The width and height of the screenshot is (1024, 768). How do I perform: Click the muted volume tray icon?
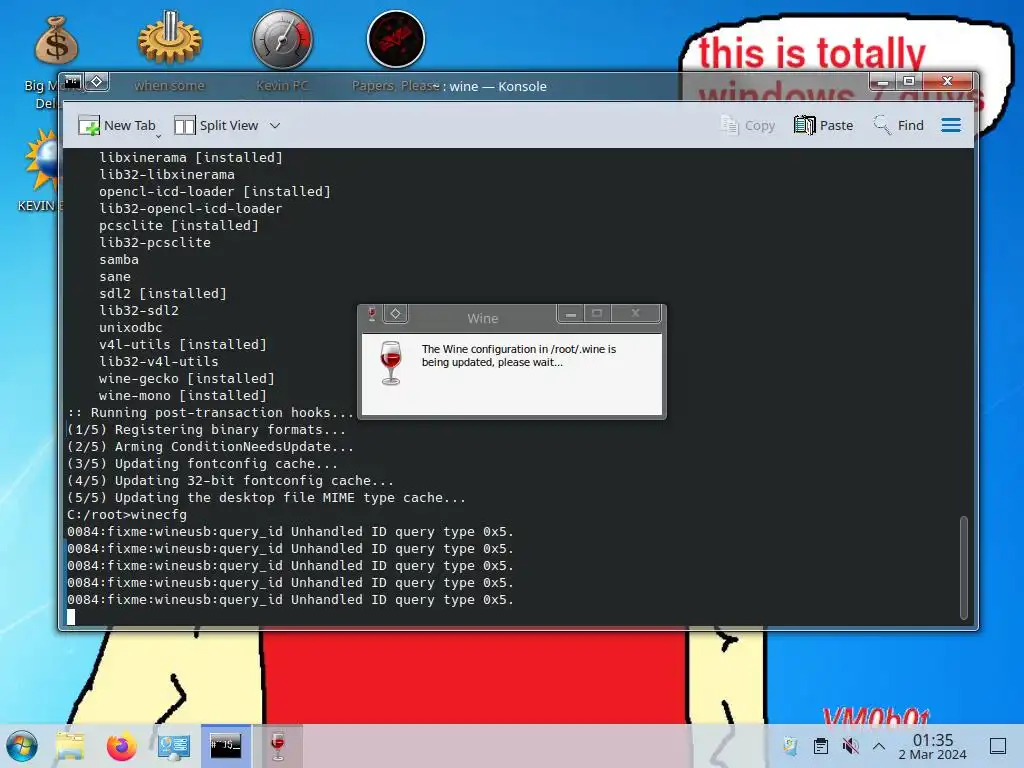click(x=850, y=746)
